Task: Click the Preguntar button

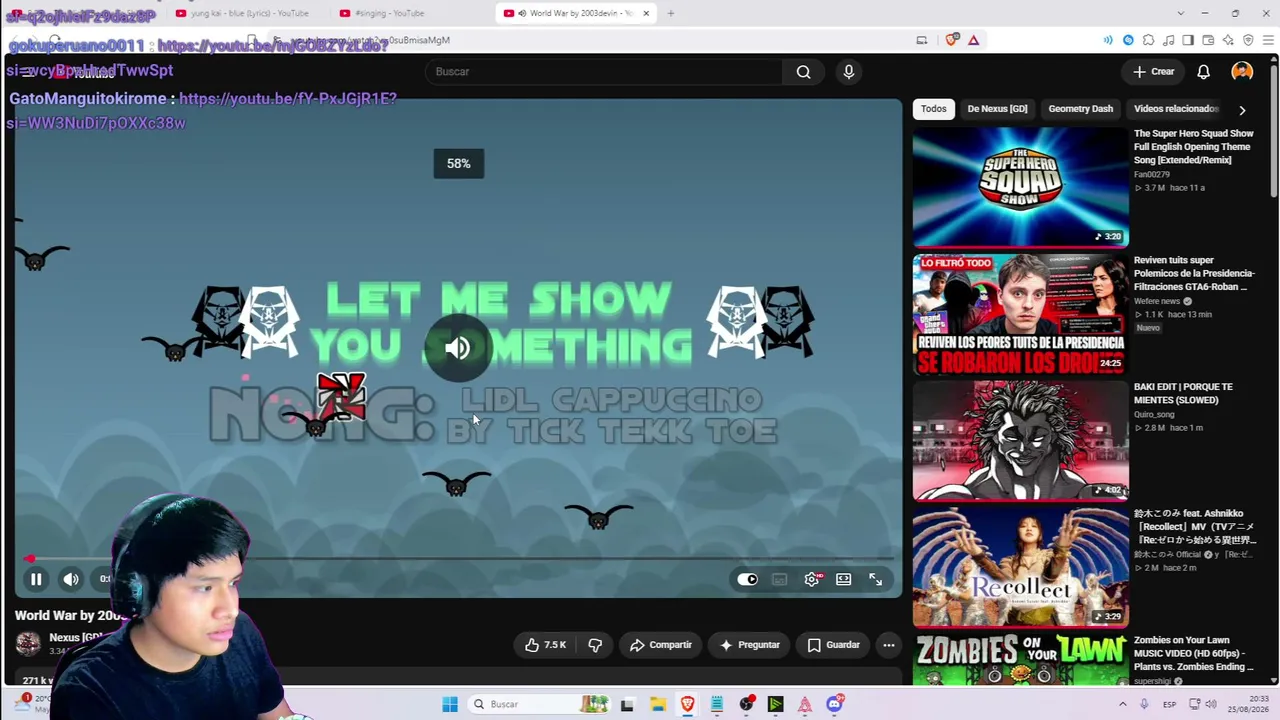Action: [750, 645]
